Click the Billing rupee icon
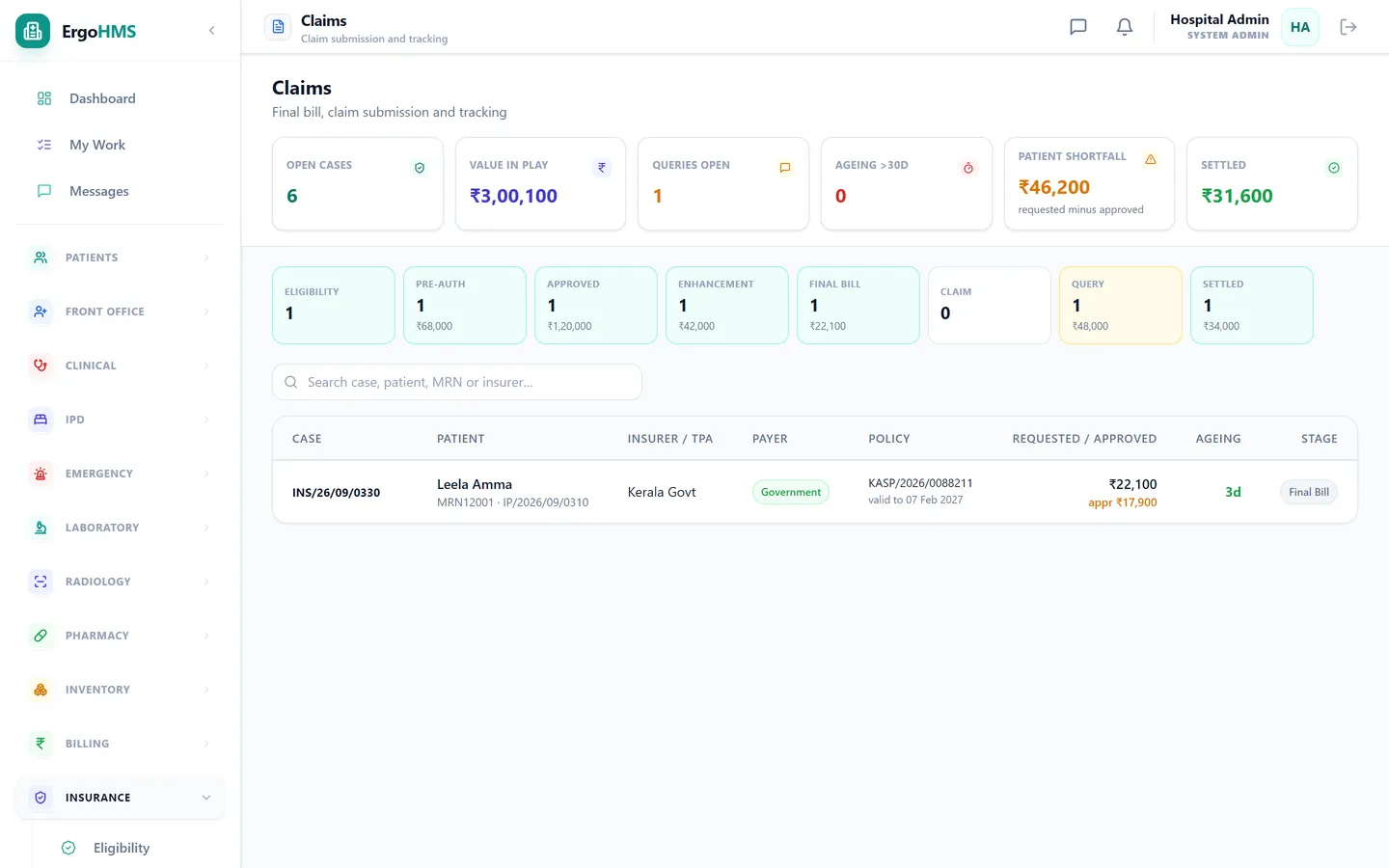Screen dimensions: 1389x868 tap(41, 744)
